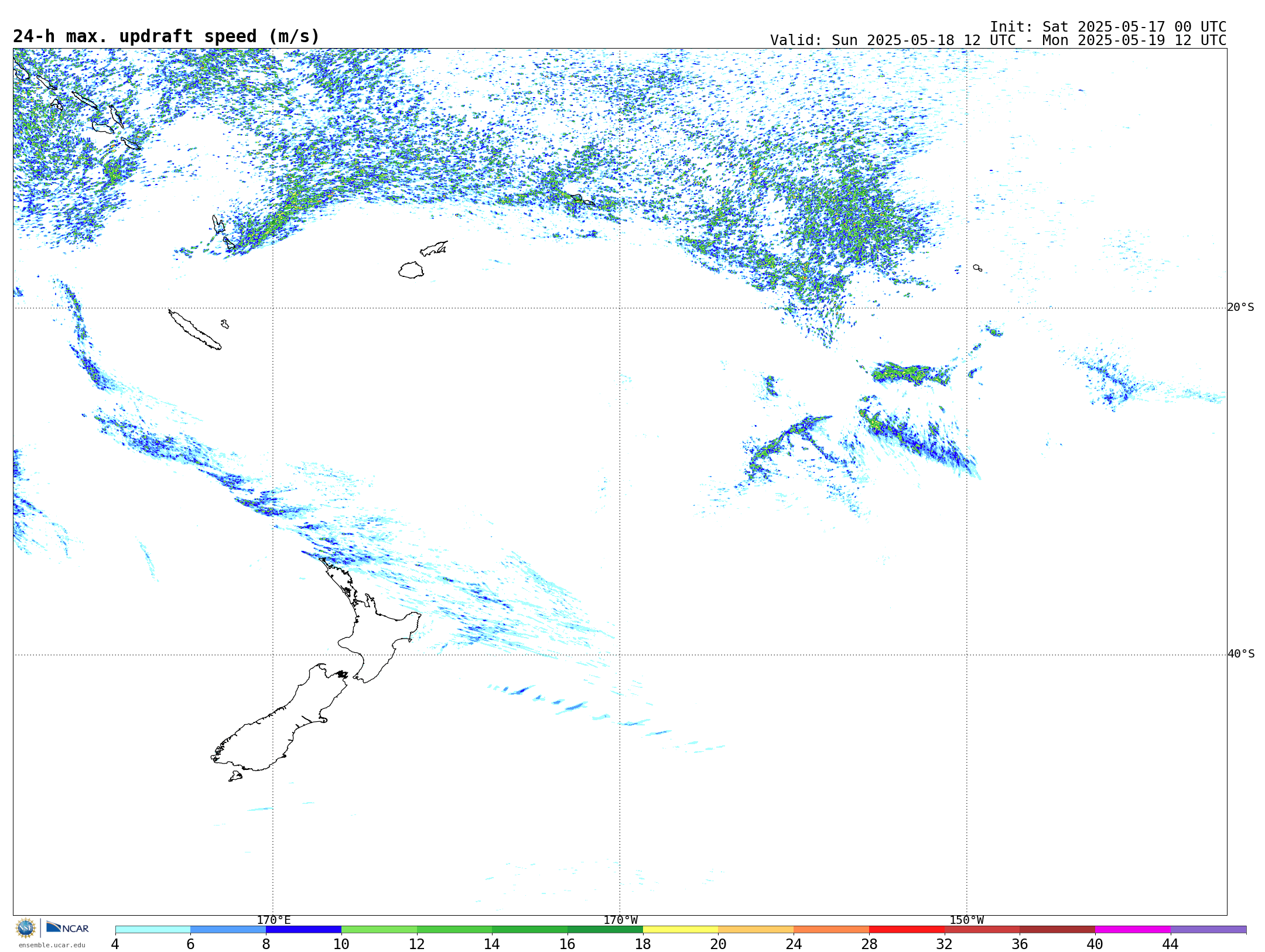
Task: Click the yellow 18–20 color swatch
Action: click(x=681, y=930)
